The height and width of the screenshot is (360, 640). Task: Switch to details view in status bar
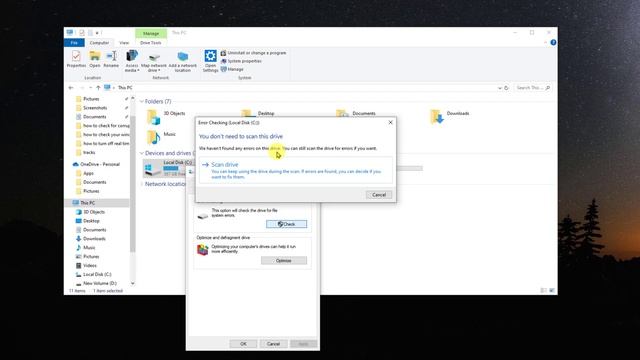tap(543, 291)
